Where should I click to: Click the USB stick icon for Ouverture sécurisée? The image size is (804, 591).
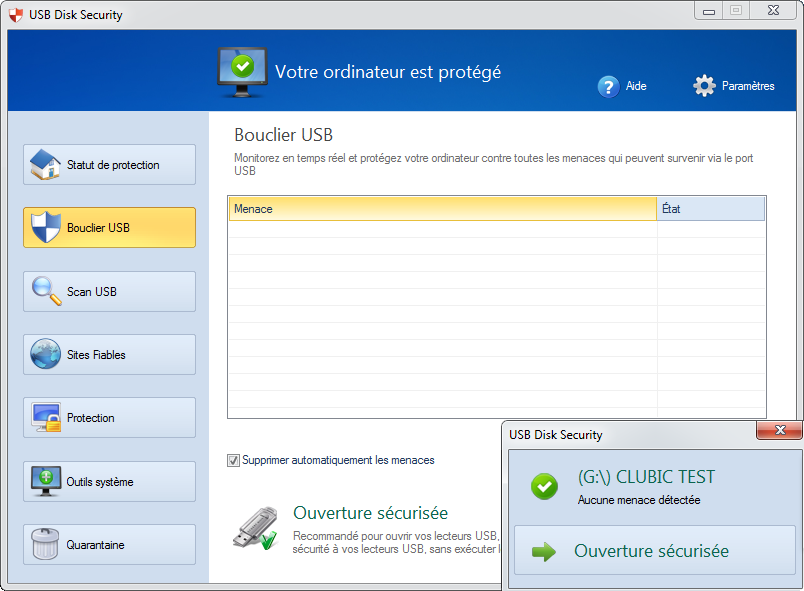[x=255, y=528]
